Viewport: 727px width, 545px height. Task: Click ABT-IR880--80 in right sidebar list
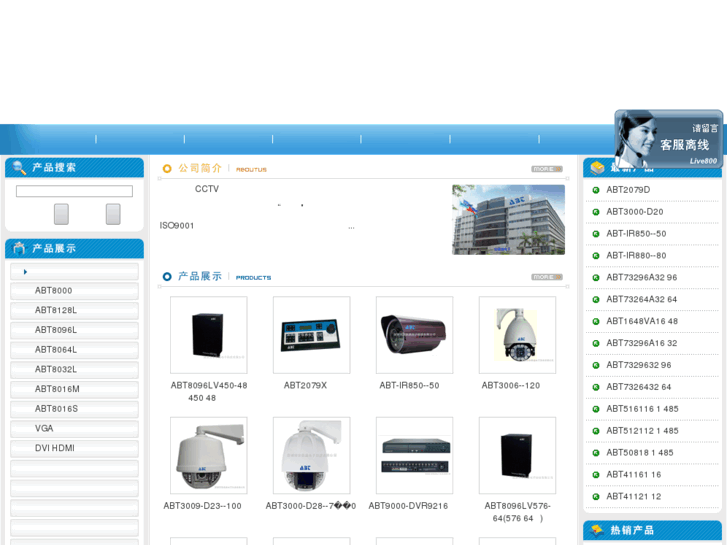(636, 256)
